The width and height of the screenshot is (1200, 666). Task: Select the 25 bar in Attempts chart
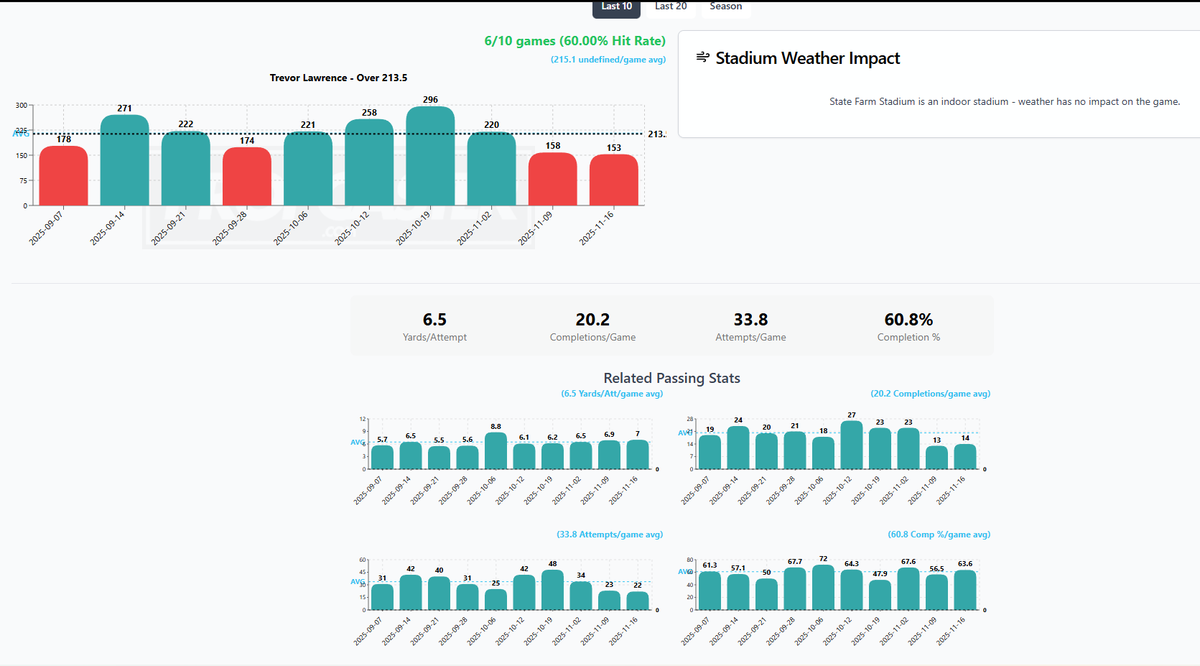[496, 599]
